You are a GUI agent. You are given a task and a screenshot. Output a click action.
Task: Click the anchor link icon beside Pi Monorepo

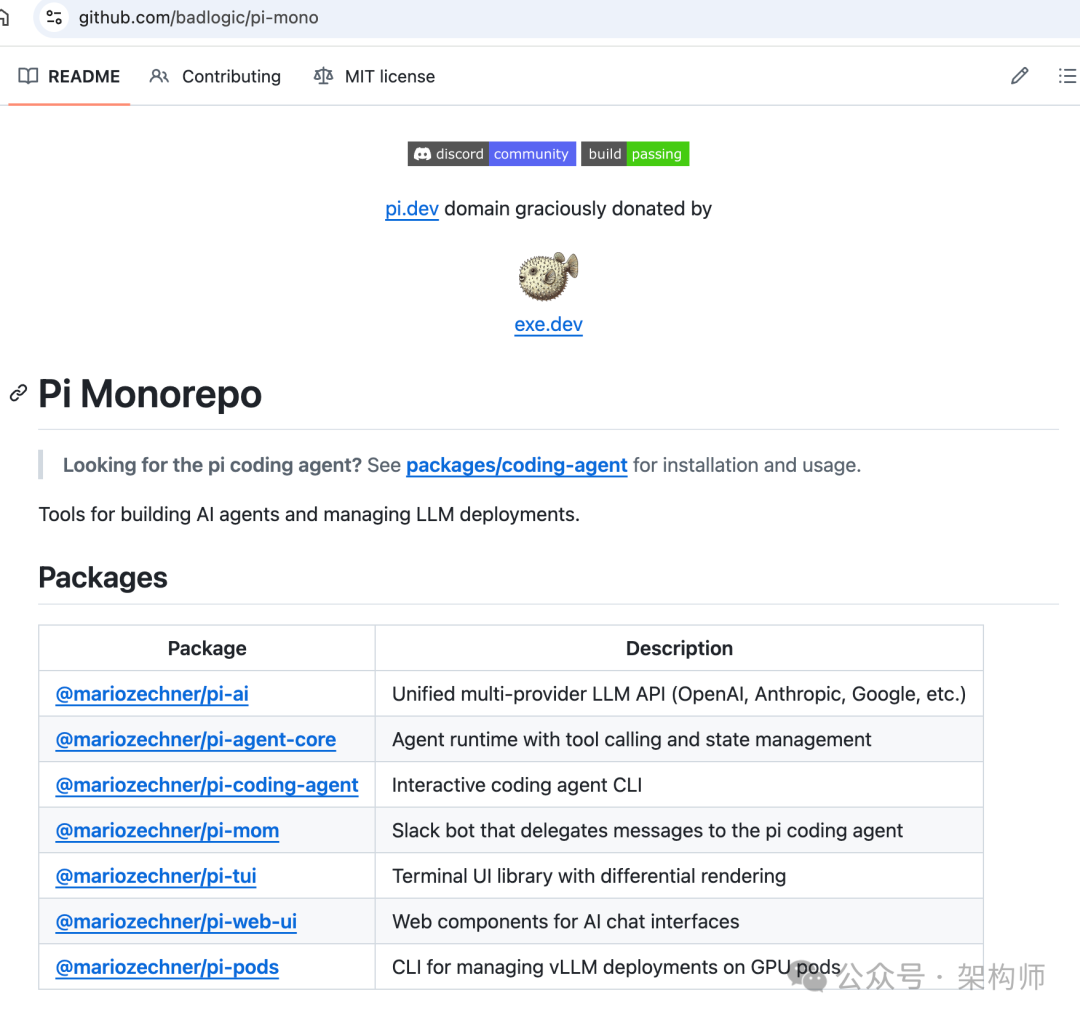coord(17,393)
